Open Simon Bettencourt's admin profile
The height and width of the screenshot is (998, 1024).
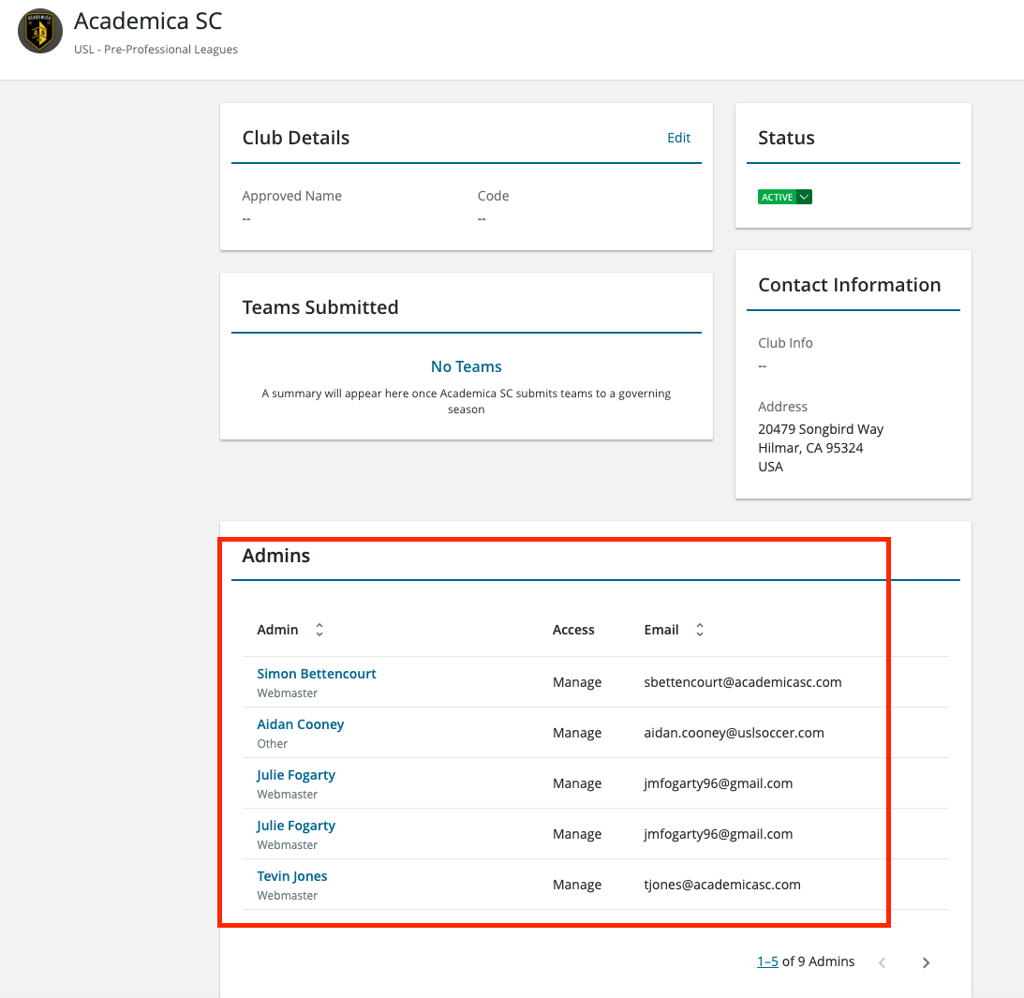pyautogui.click(x=316, y=673)
